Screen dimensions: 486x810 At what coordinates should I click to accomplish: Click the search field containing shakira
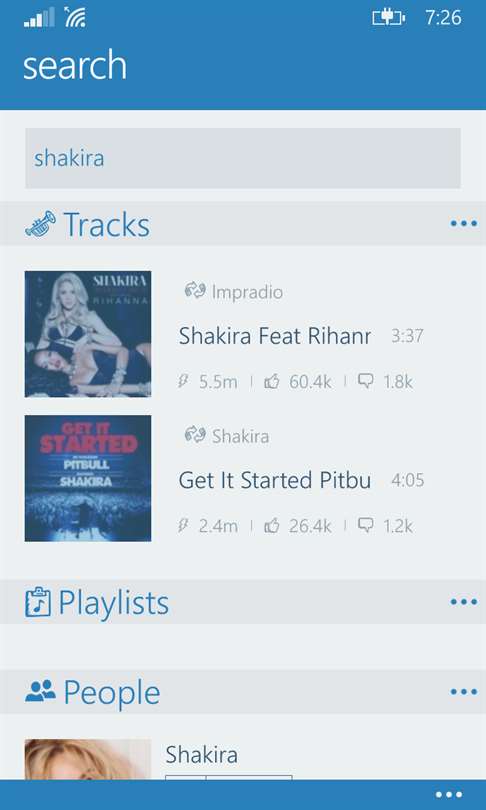243,158
